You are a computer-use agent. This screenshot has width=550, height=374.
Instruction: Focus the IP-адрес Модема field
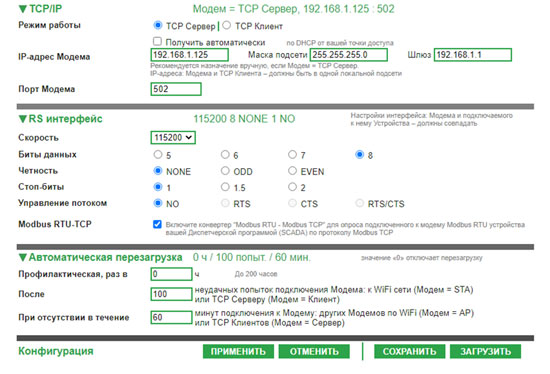pyautogui.click(x=190, y=55)
